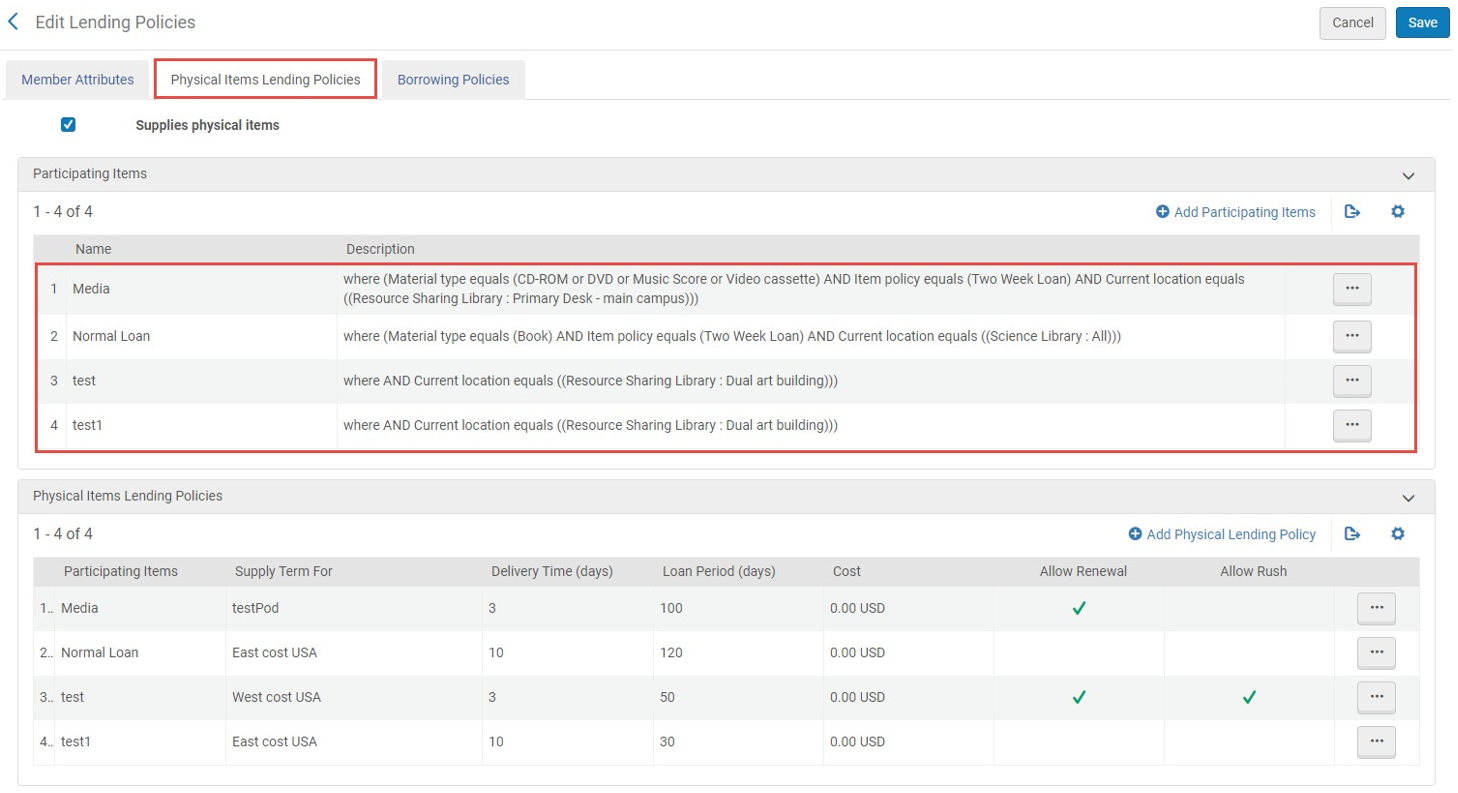Collapse the Participating Items section
The width and height of the screenshot is (1458, 793).
coord(1408,175)
